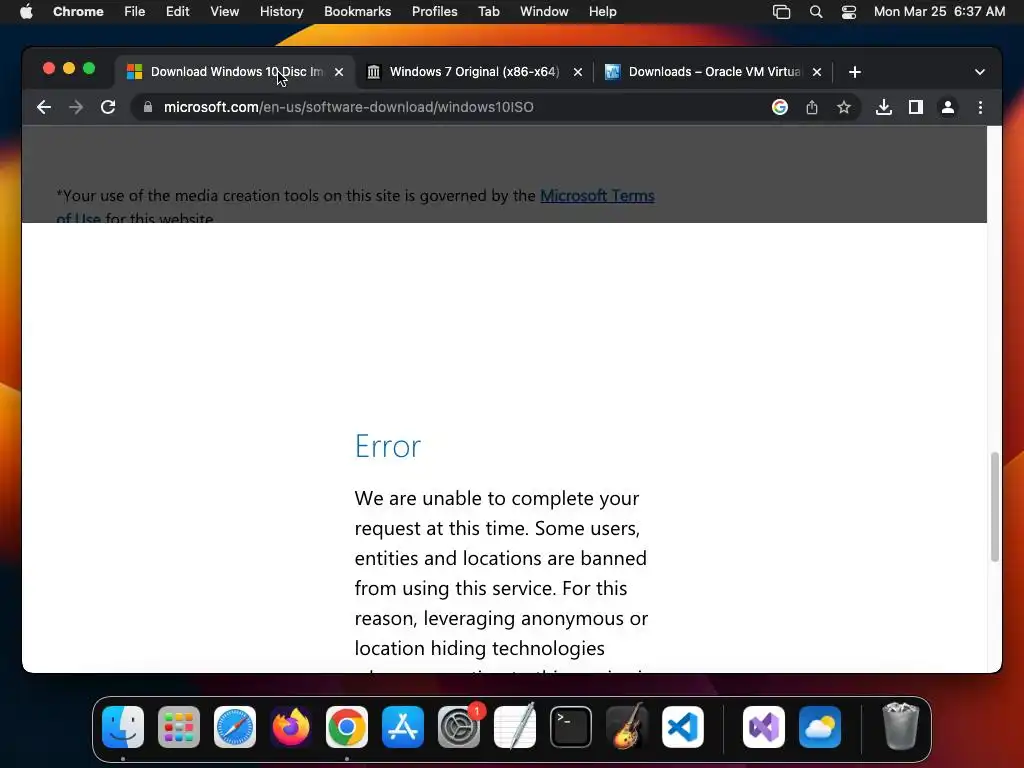Launch Terminal from the Dock
1024x768 pixels.
[x=571, y=727]
